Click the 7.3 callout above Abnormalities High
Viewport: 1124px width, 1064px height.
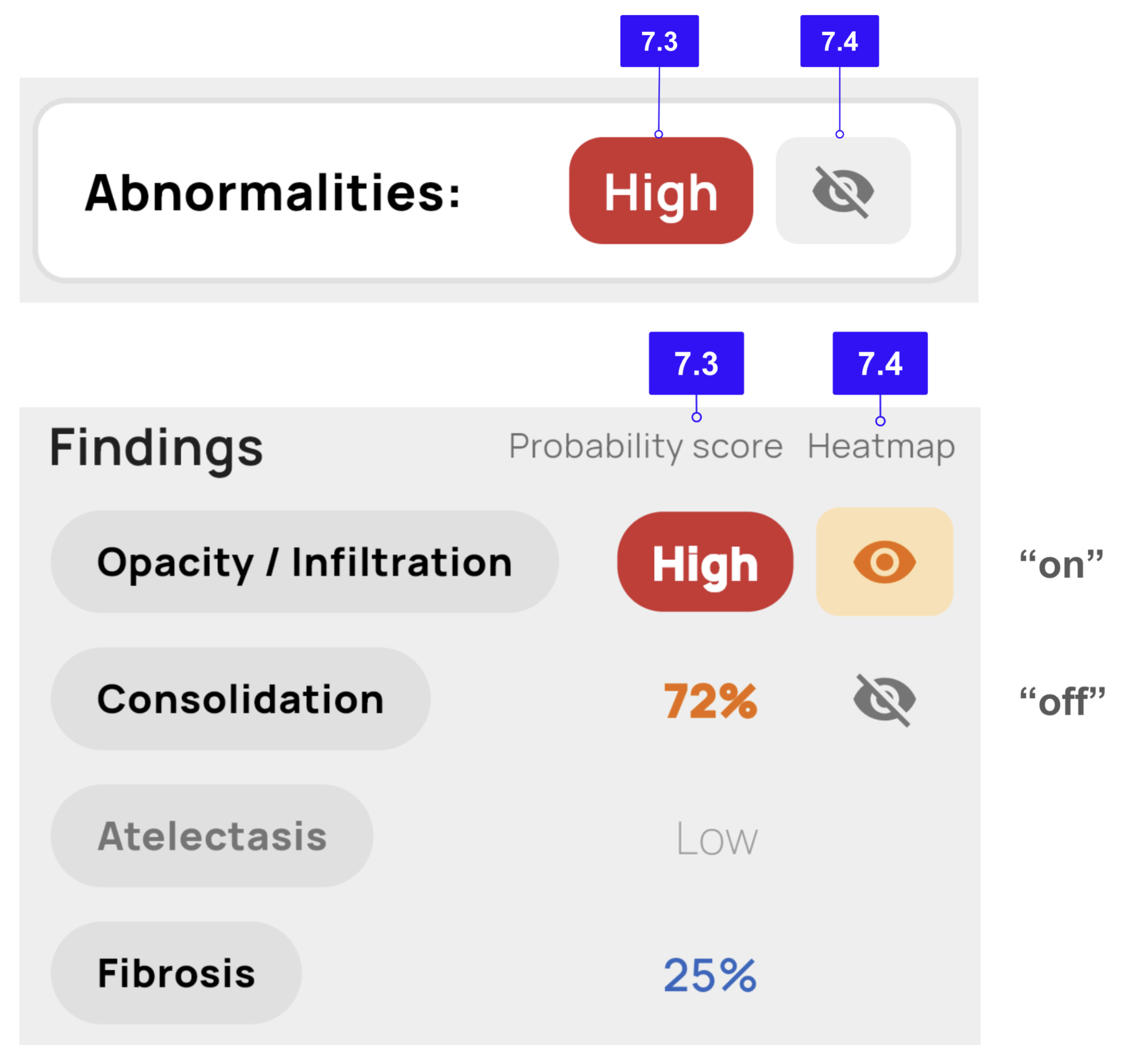(x=659, y=41)
